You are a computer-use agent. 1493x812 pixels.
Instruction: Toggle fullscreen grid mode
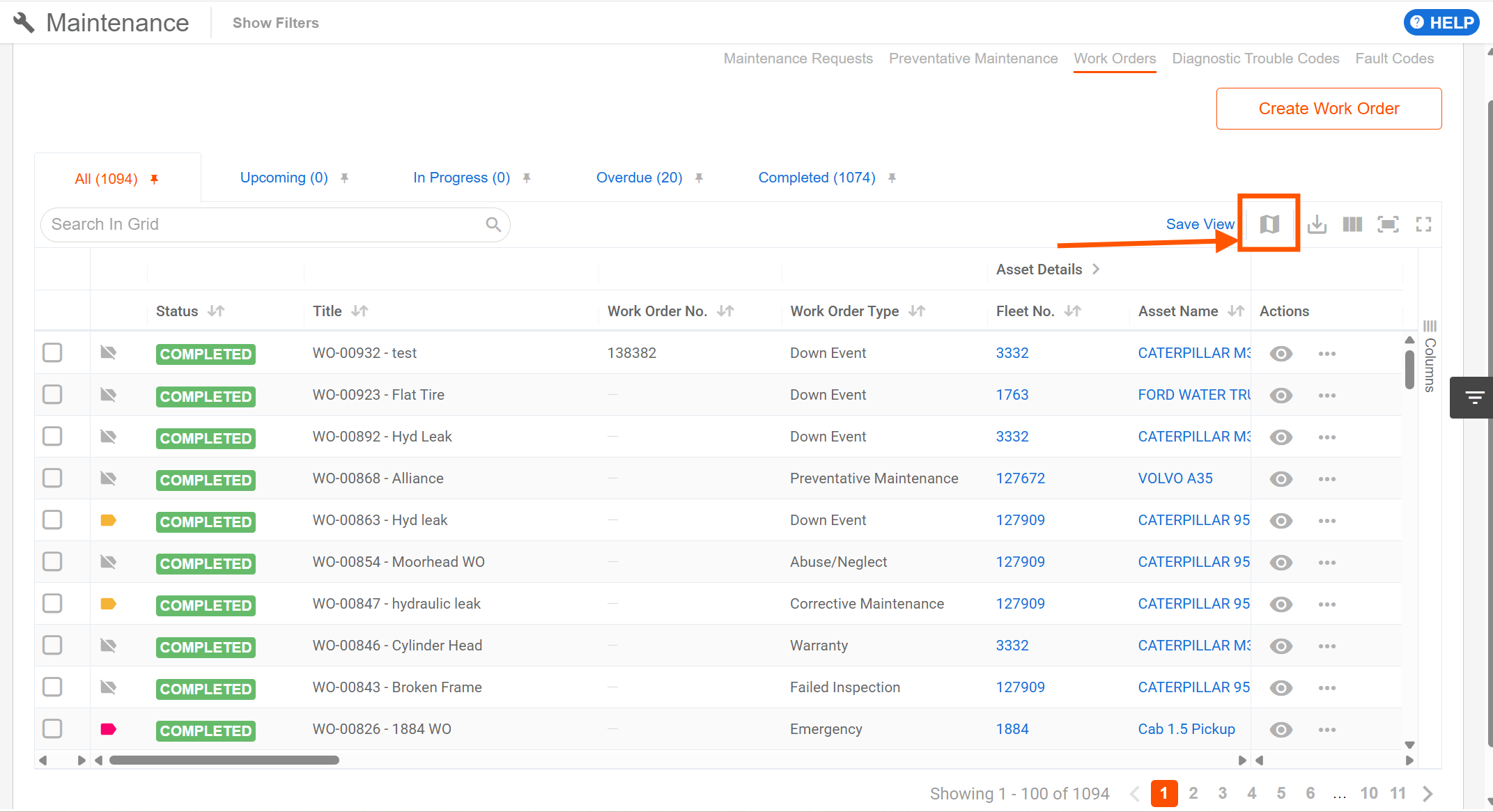point(1423,224)
